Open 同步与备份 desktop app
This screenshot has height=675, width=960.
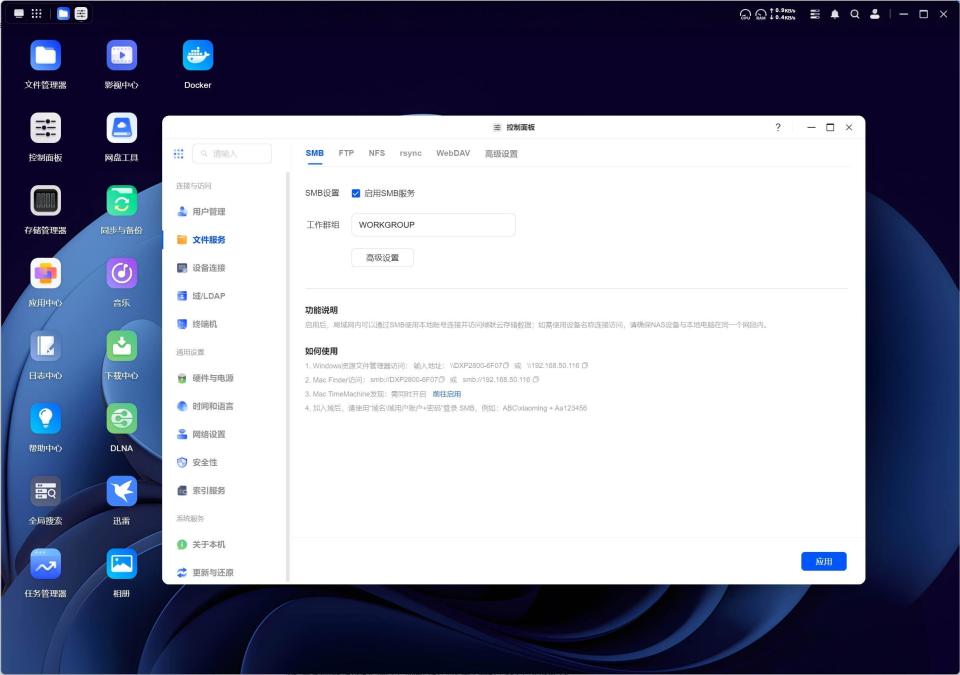pos(121,201)
